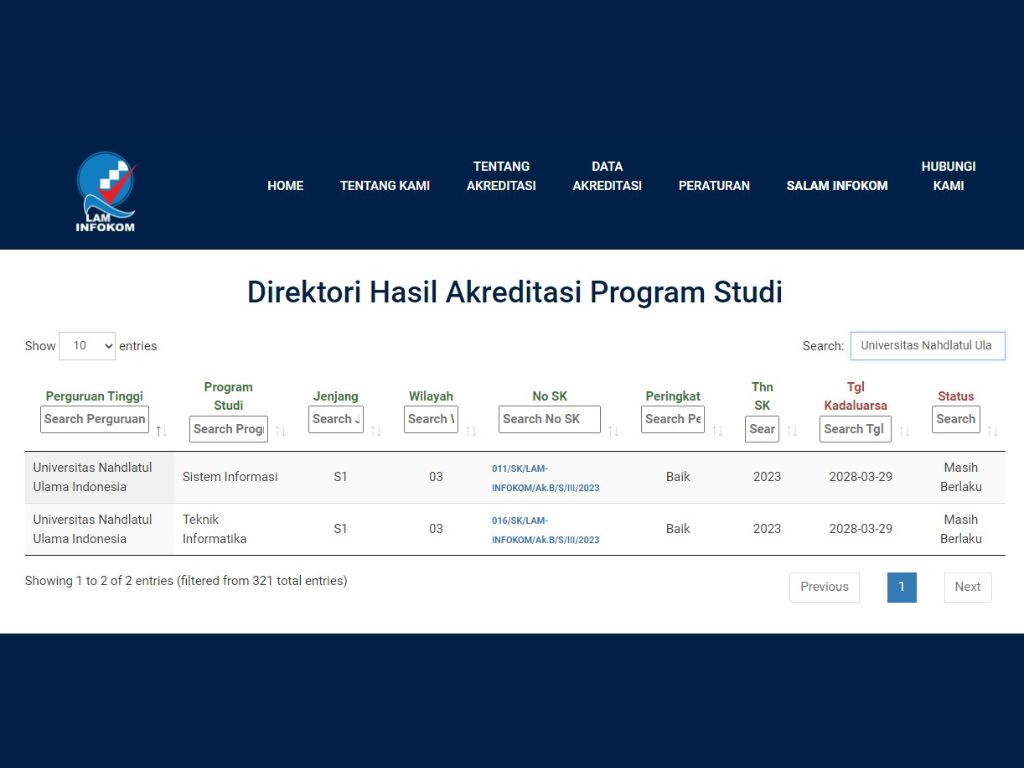The width and height of the screenshot is (1024, 768).
Task: Open the Data Akreditasi menu
Action: [607, 176]
